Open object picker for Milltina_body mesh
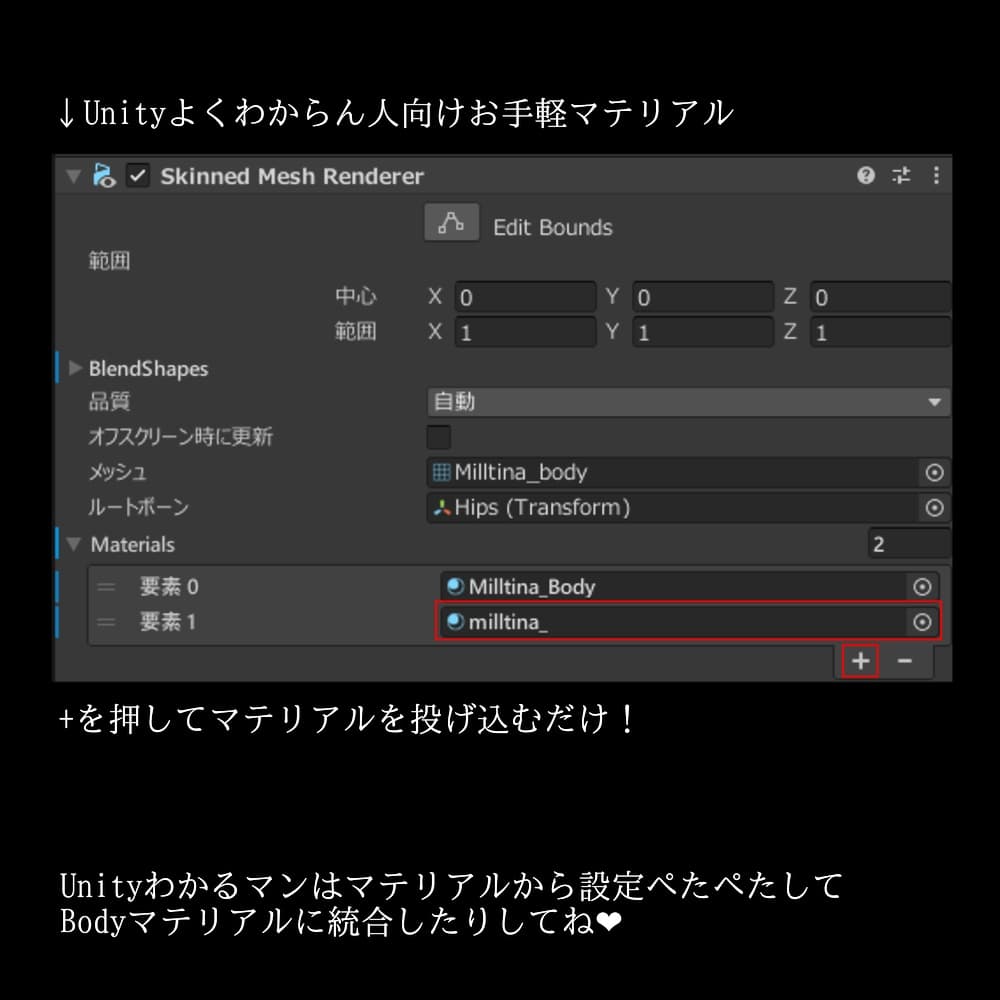Viewport: 1000px width, 1000px height. (934, 473)
